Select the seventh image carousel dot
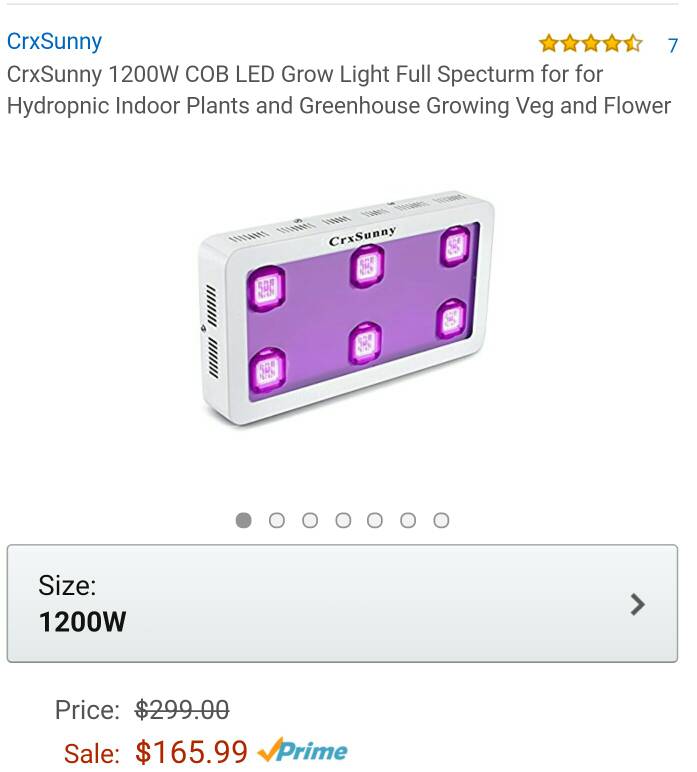 coord(441,520)
